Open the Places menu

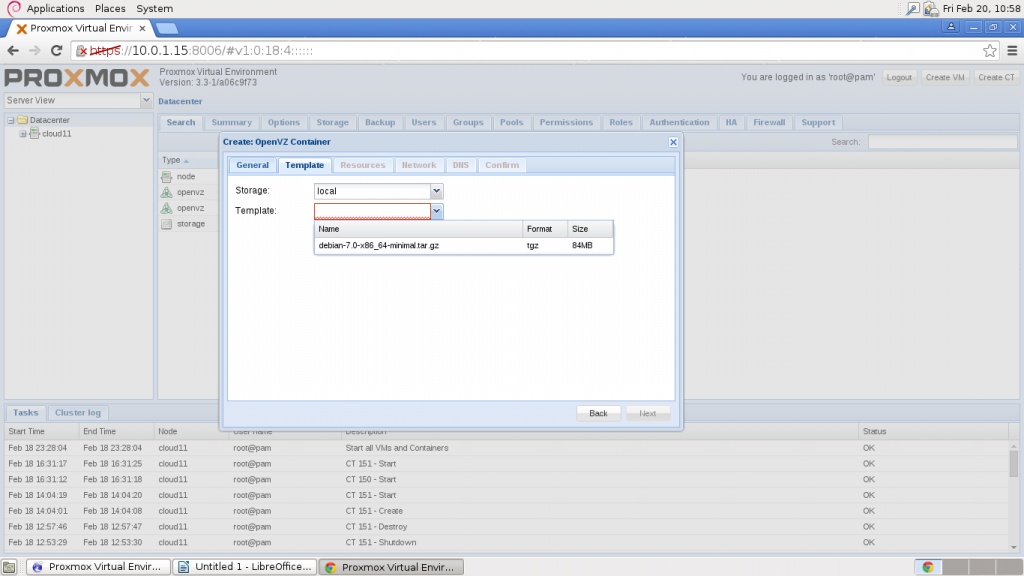point(110,8)
